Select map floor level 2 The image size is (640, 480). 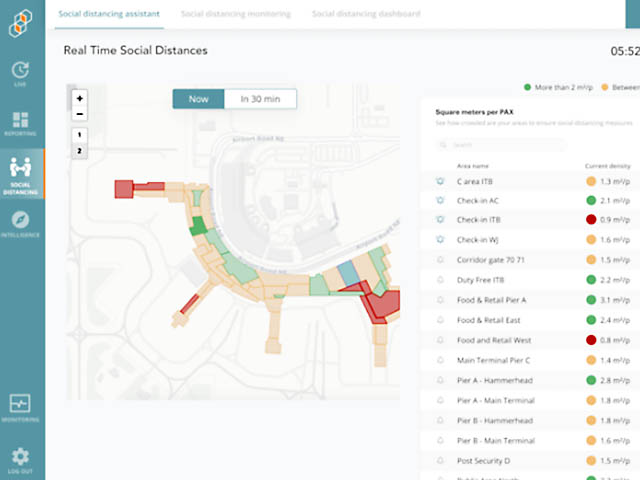point(80,151)
